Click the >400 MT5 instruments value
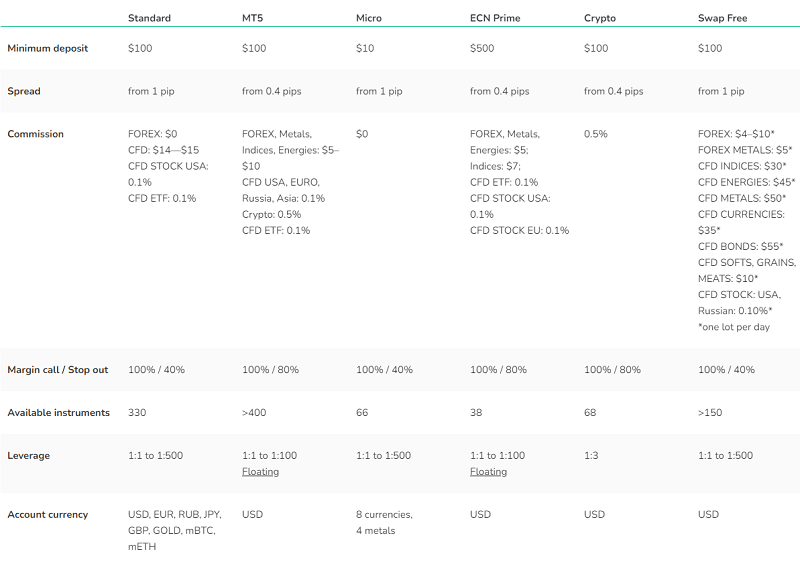Viewport: 800px width, 562px height. click(254, 413)
